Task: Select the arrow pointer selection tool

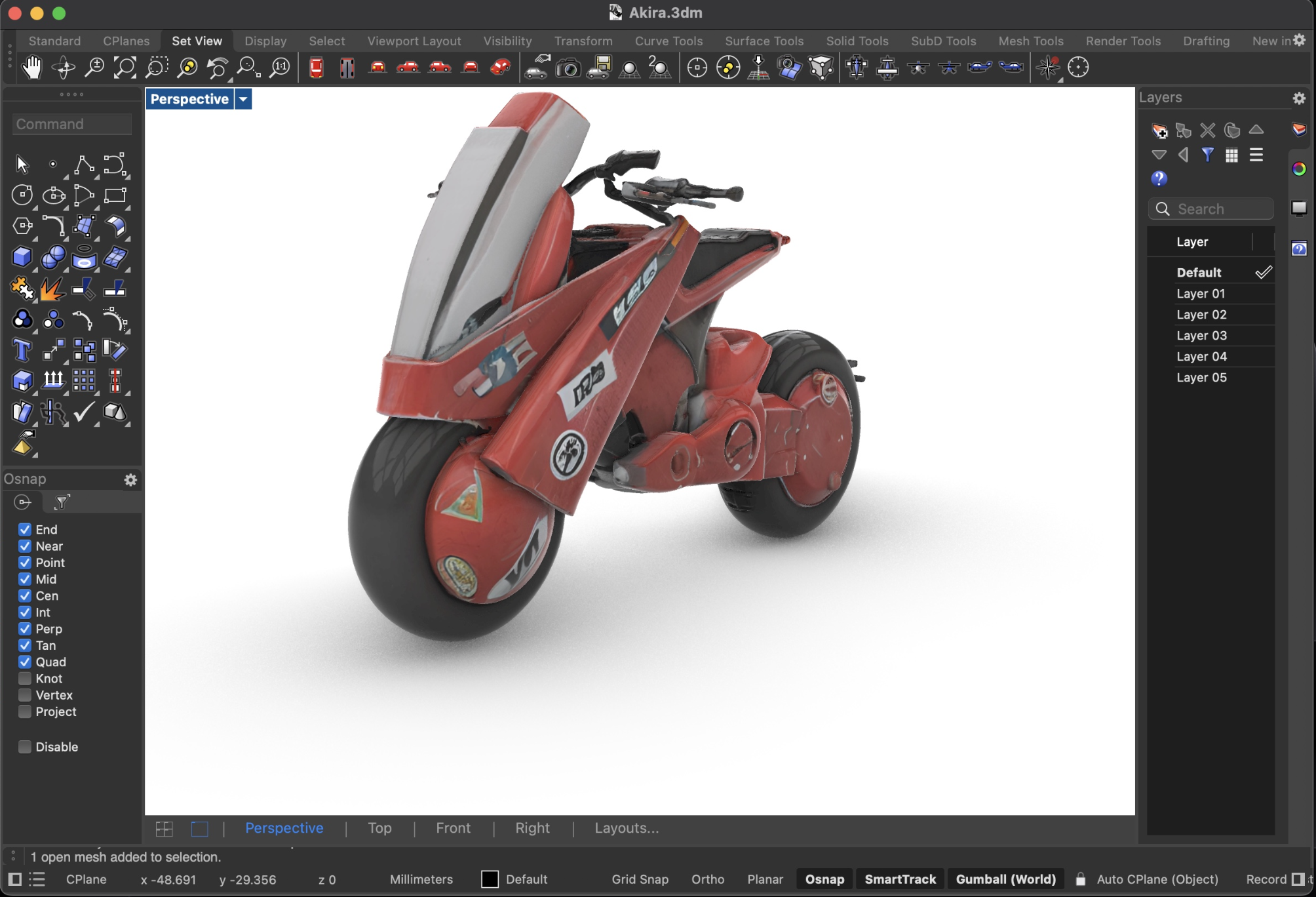Action: pos(22,164)
